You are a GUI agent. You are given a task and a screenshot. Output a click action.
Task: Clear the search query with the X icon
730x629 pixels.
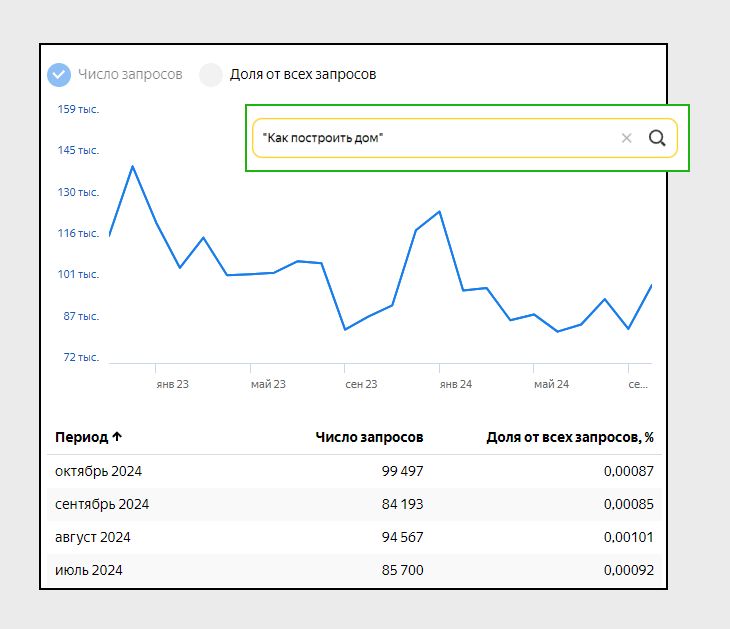coord(627,138)
